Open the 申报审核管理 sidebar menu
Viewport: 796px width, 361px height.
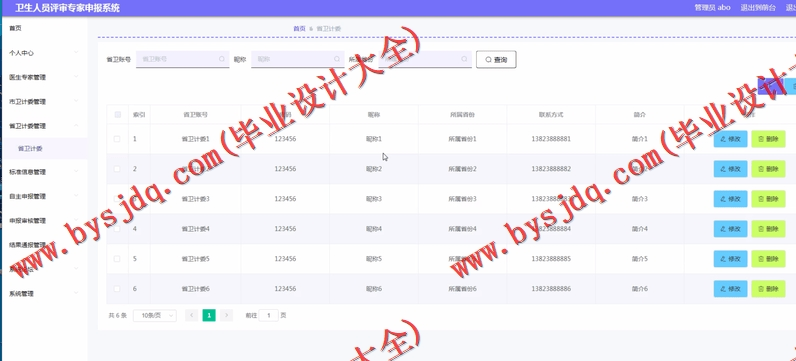click(x=27, y=221)
